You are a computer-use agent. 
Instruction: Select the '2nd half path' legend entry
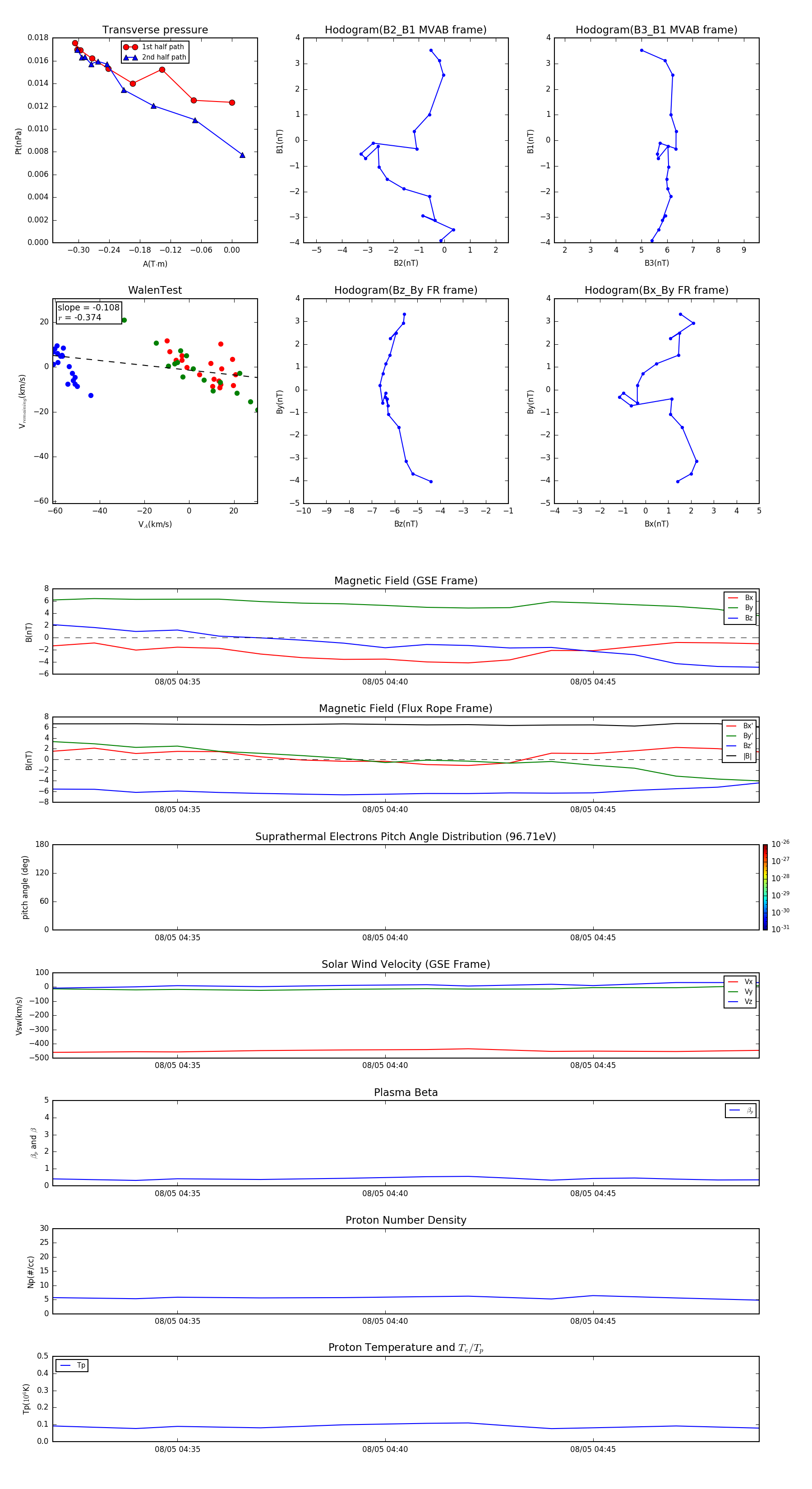click(x=155, y=57)
